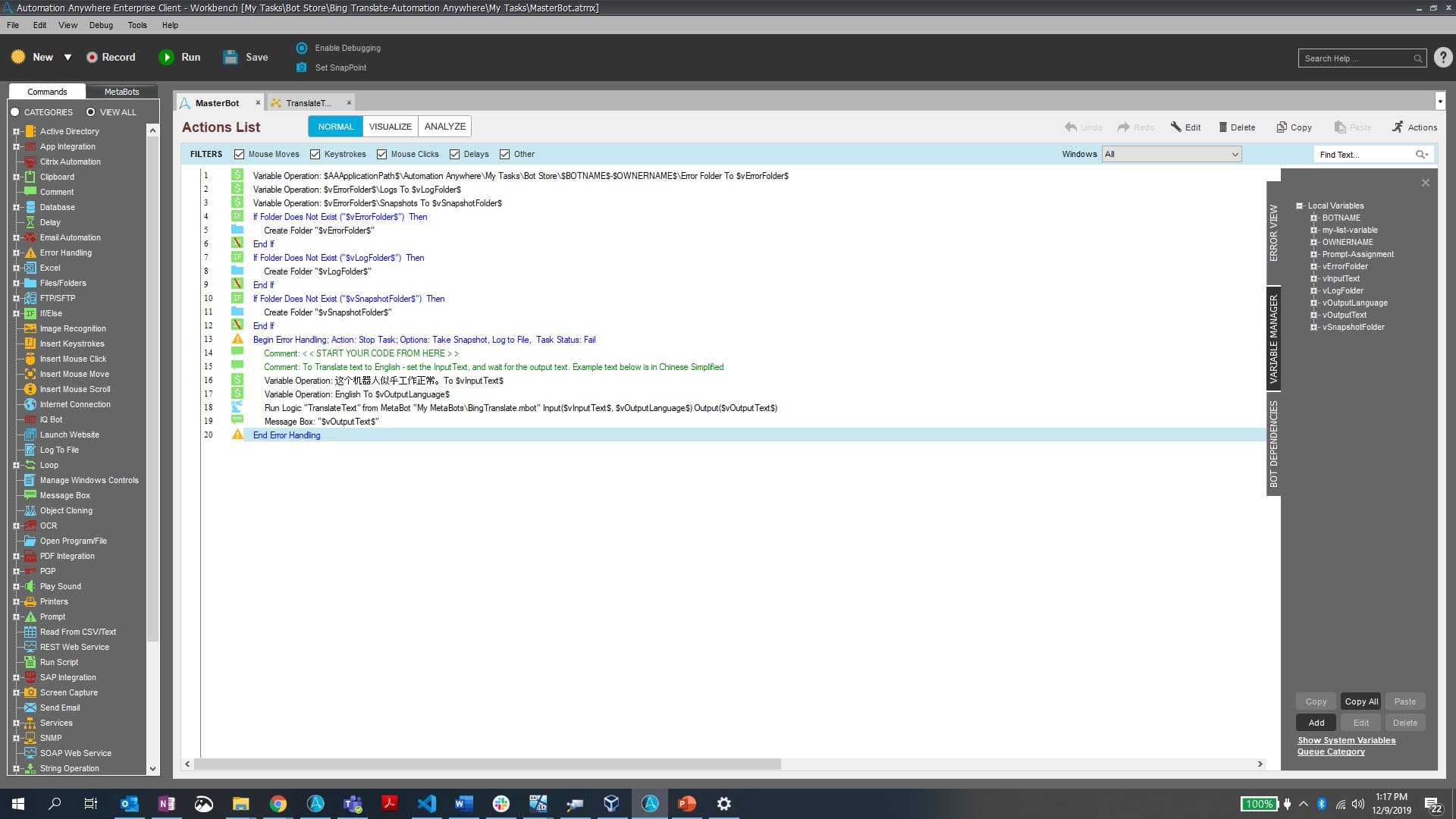Click the Edit action button

coord(1185,127)
